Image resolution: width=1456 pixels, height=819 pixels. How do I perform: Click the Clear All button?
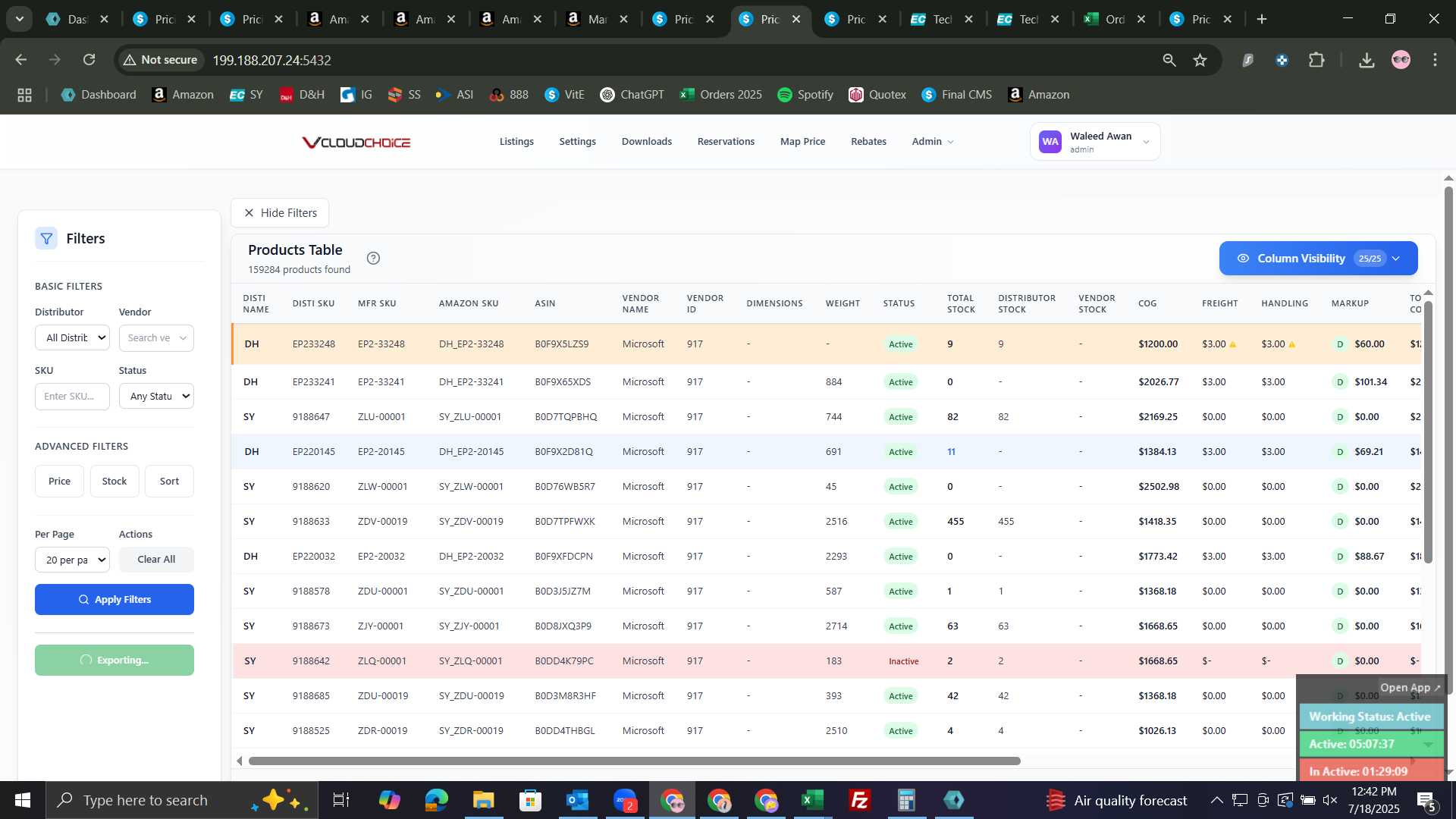pyautogui.click(x=156, y=560)
